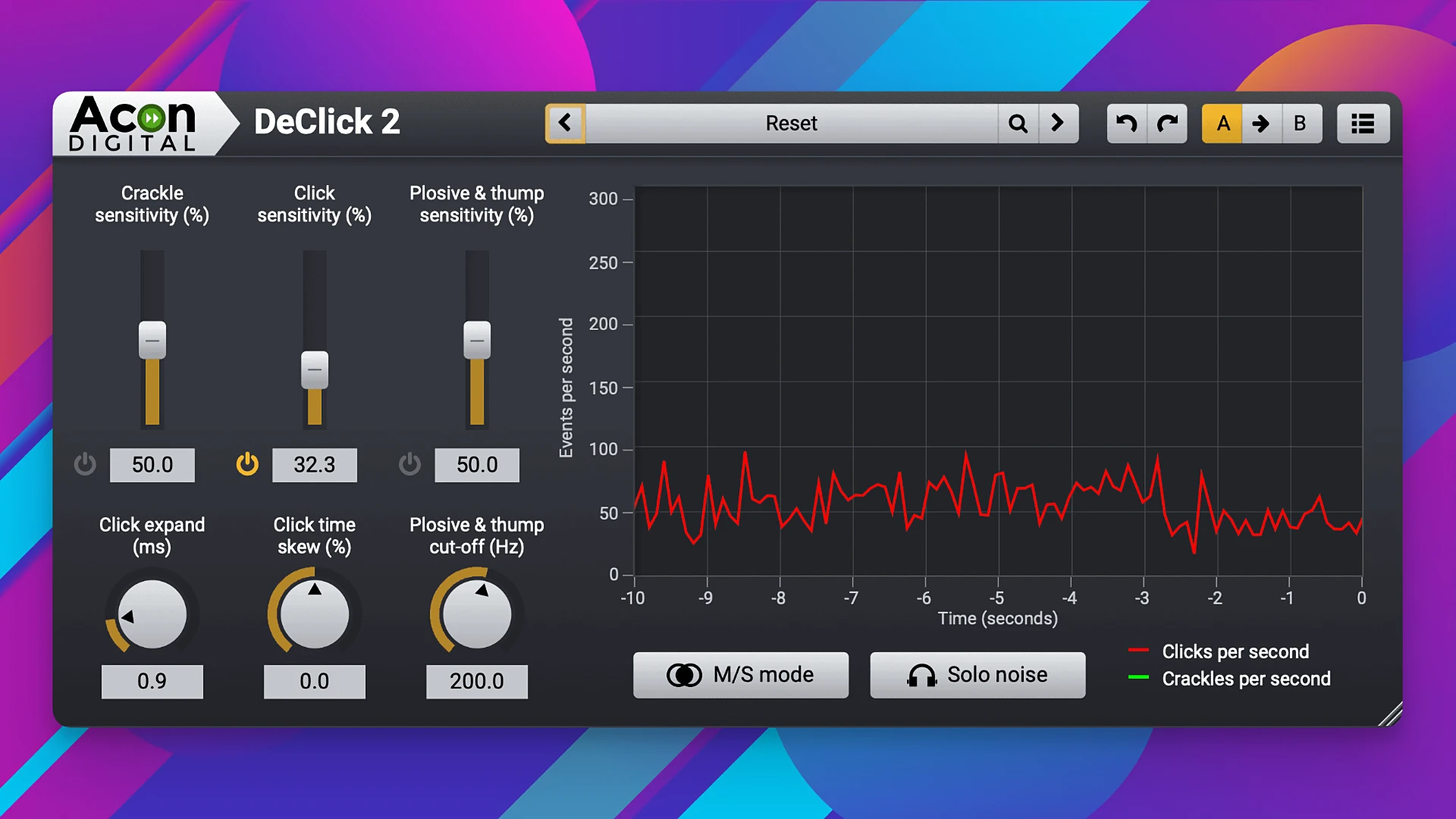The width and height of the screenshot is (1456, 819).
Task: Disable click sensitivity power button
Action: [x=247, y=464]
